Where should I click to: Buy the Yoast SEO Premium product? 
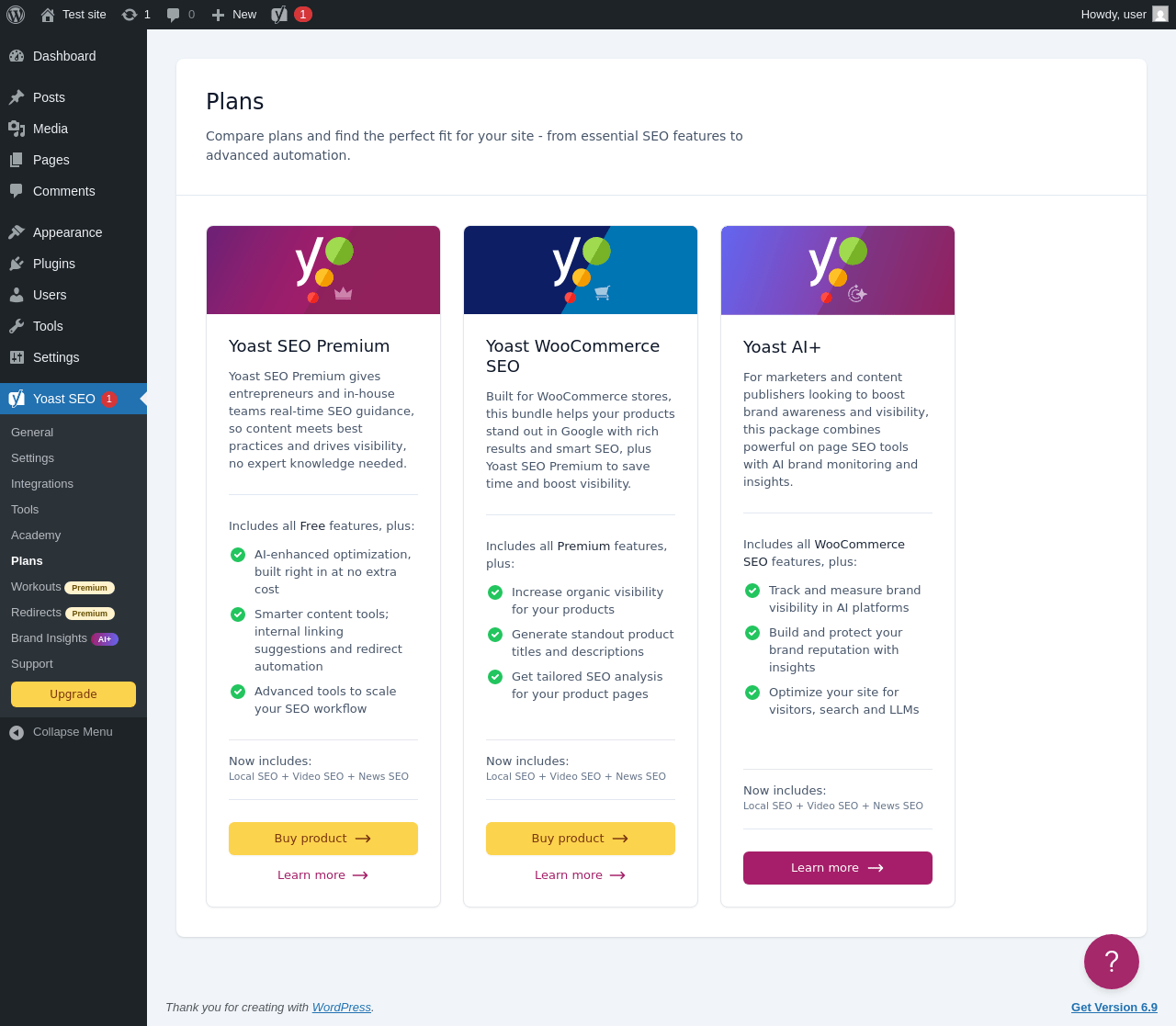[x=323, y=839]
